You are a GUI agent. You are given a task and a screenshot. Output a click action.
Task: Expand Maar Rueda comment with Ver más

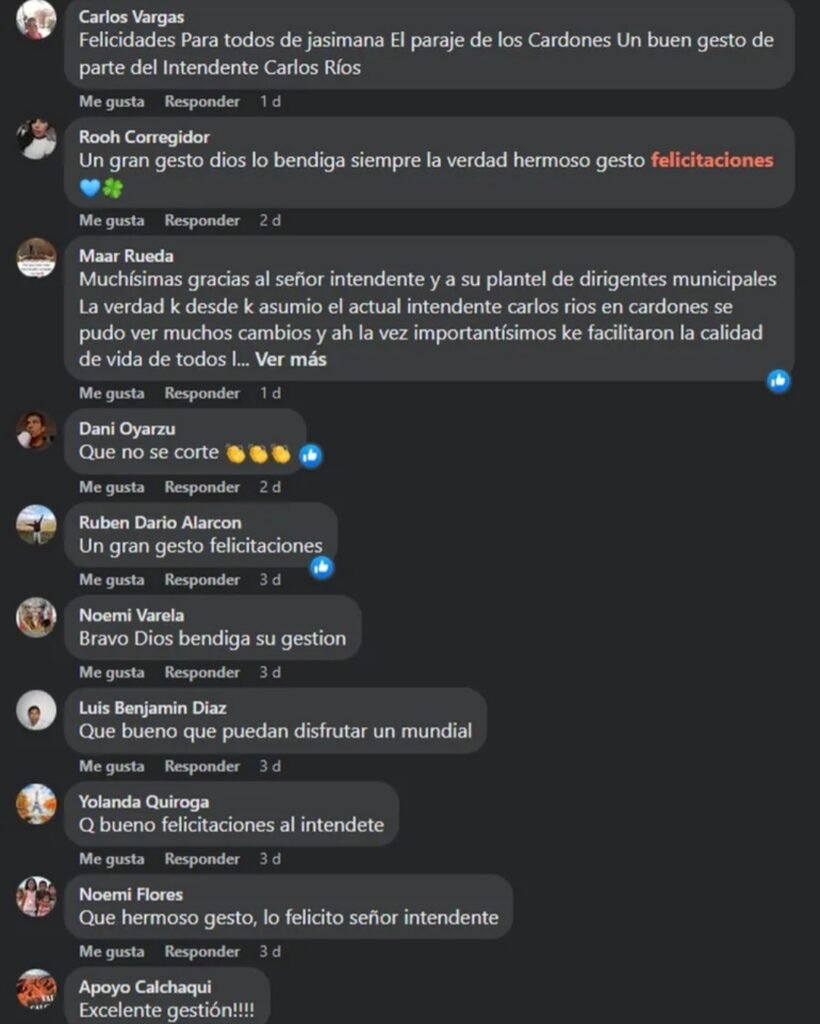tap(291, 359)
